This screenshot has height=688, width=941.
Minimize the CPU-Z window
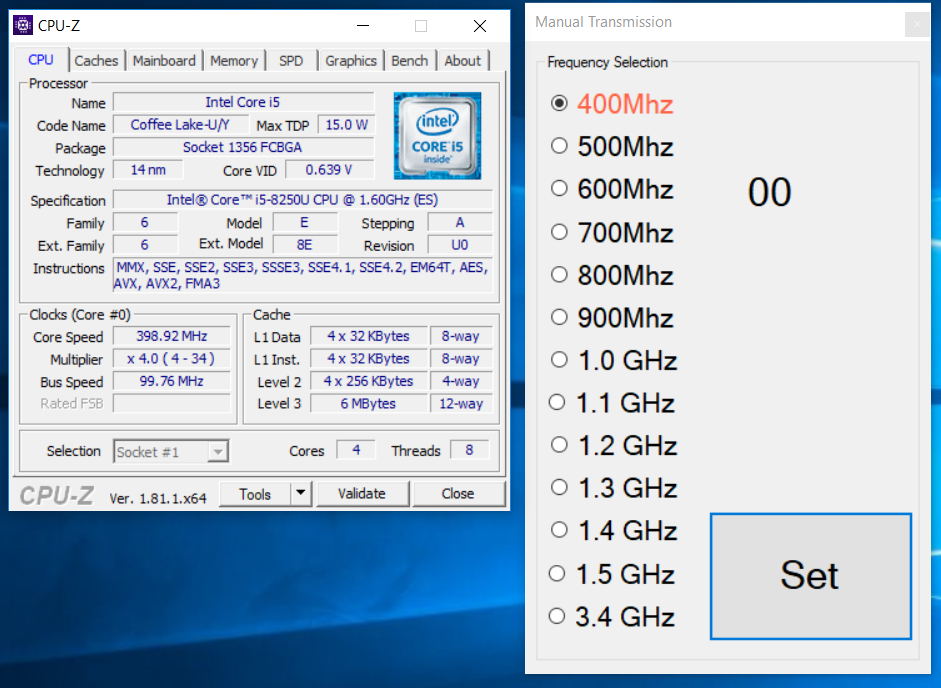click(362, 26)
